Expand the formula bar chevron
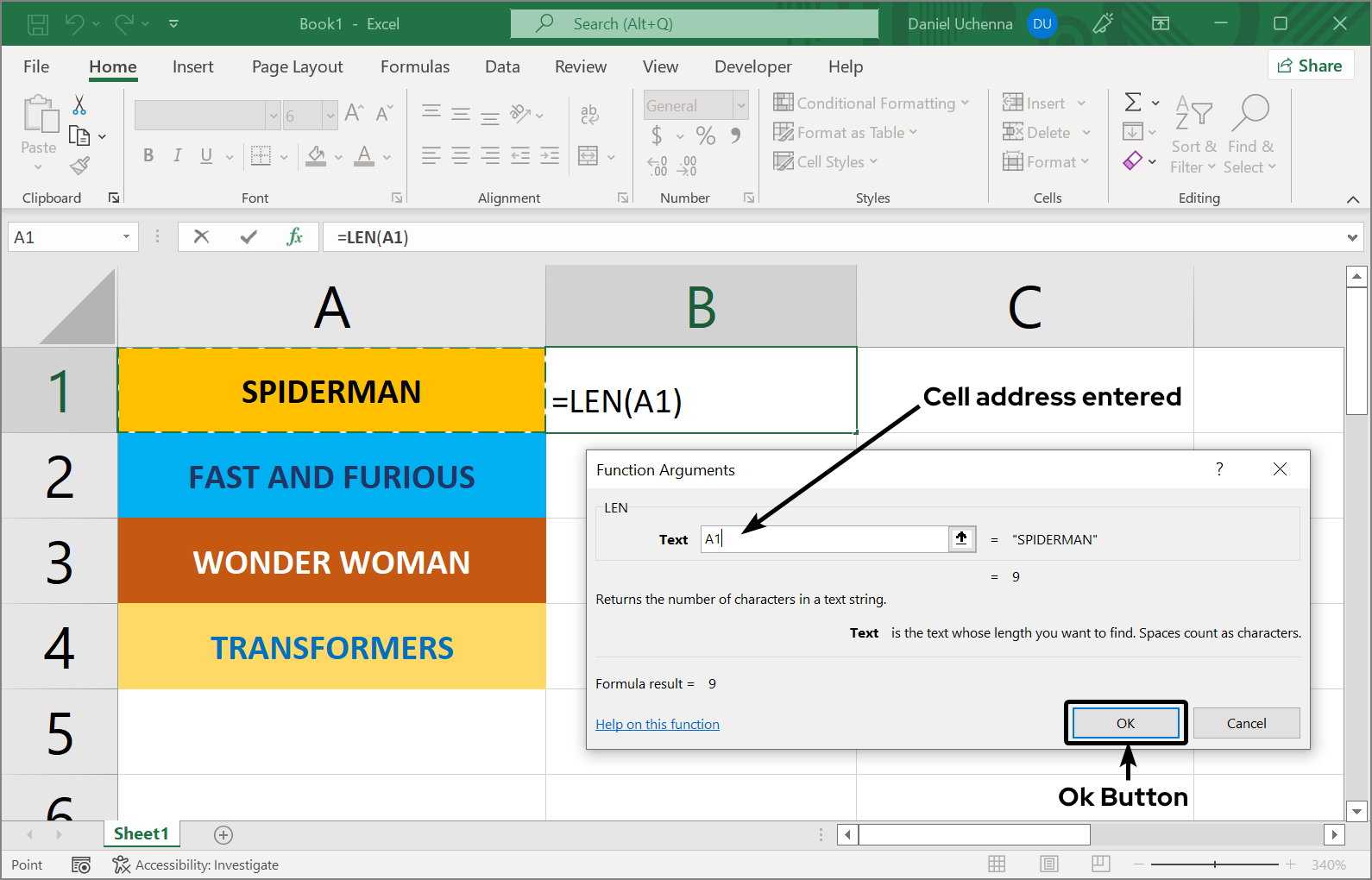Image resolution: width=1372 pixels, height=880 pixels. tap(1351, 237)
